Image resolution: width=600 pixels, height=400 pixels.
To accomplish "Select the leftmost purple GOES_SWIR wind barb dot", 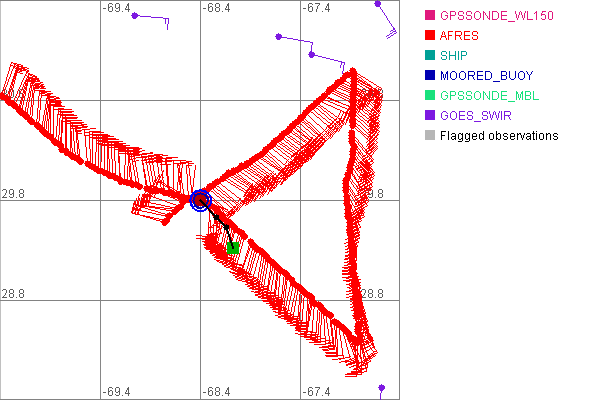I will [134, 15].
